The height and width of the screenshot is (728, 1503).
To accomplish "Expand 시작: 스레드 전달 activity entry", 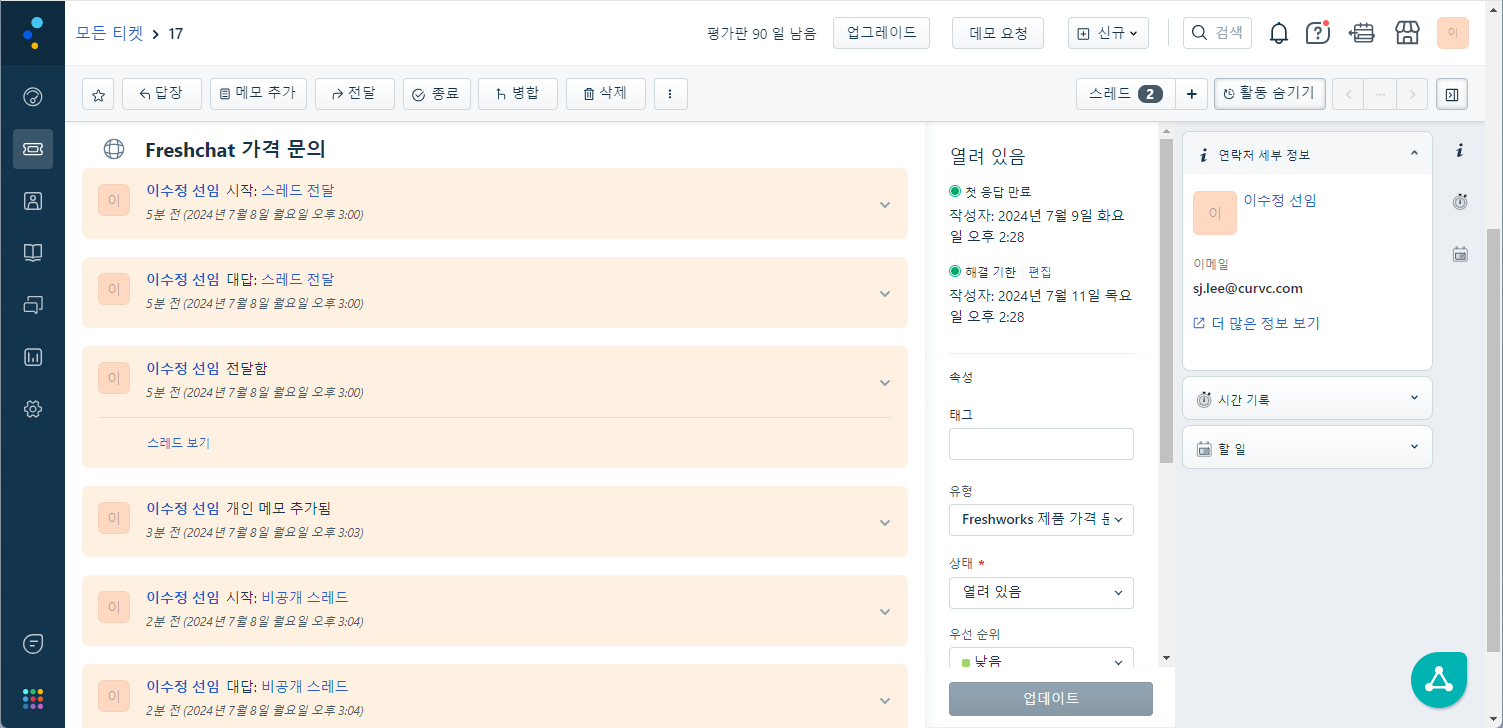I will (x=885, y=204).
